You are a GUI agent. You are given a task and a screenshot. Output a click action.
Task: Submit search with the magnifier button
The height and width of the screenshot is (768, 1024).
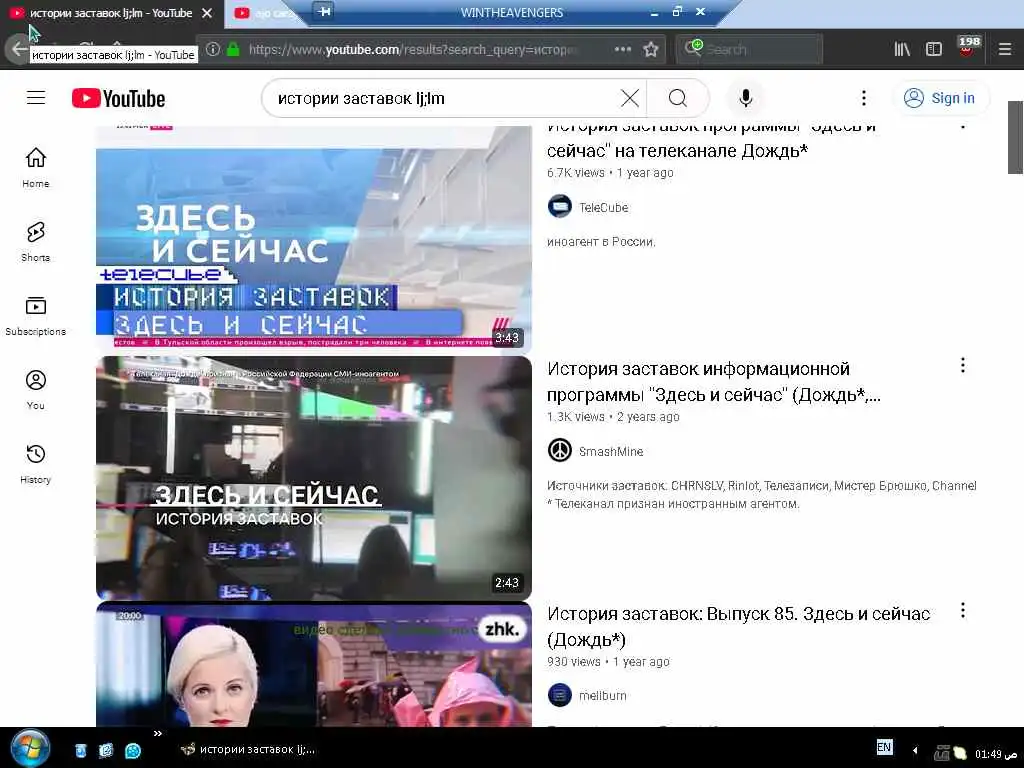(678, 99)
